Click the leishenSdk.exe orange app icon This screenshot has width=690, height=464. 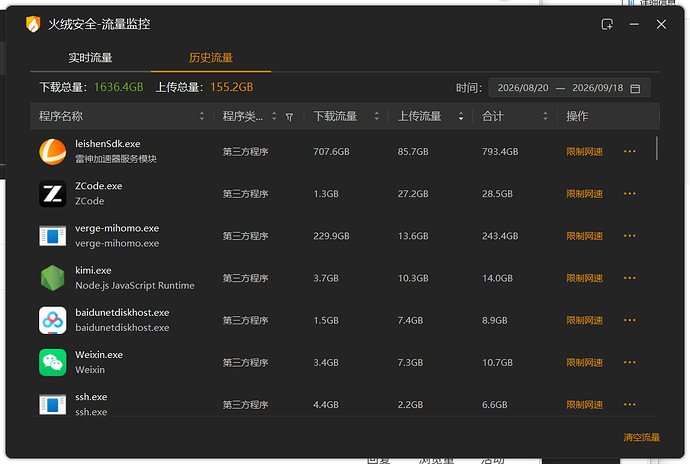[x=52, y=152]
